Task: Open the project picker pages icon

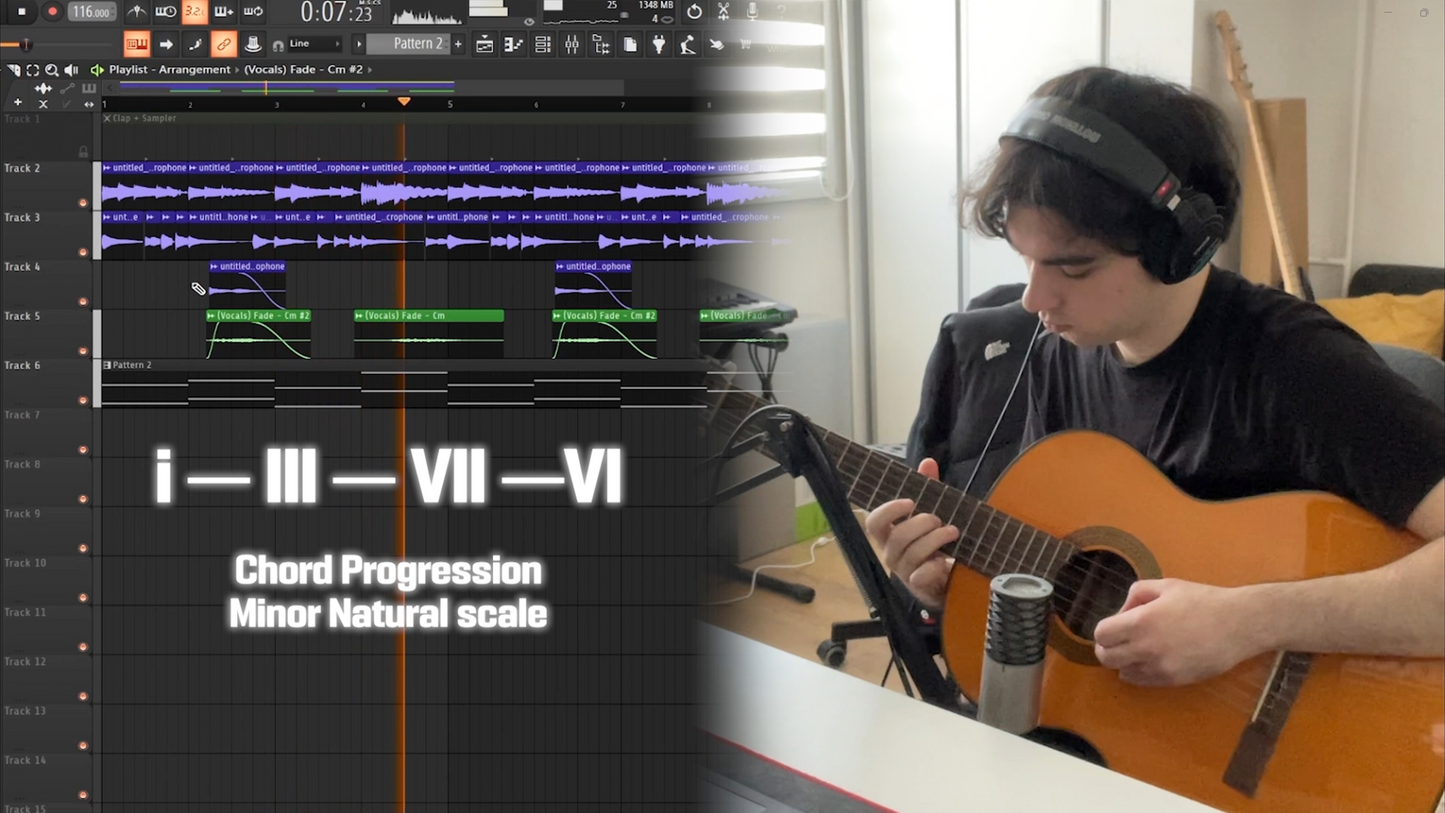Action: point(630,44)
